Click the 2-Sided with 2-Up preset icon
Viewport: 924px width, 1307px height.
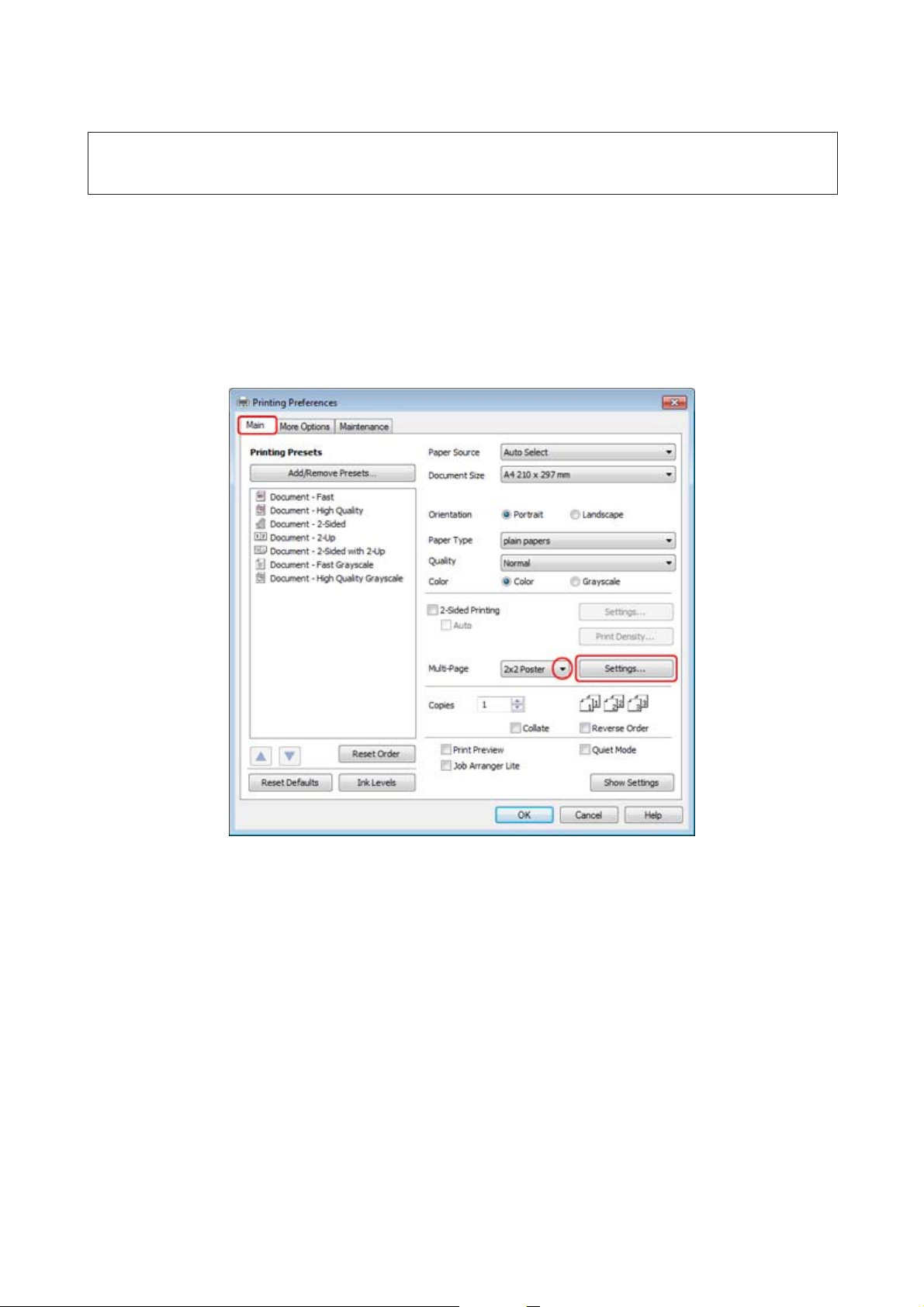(x=261, y=551)
